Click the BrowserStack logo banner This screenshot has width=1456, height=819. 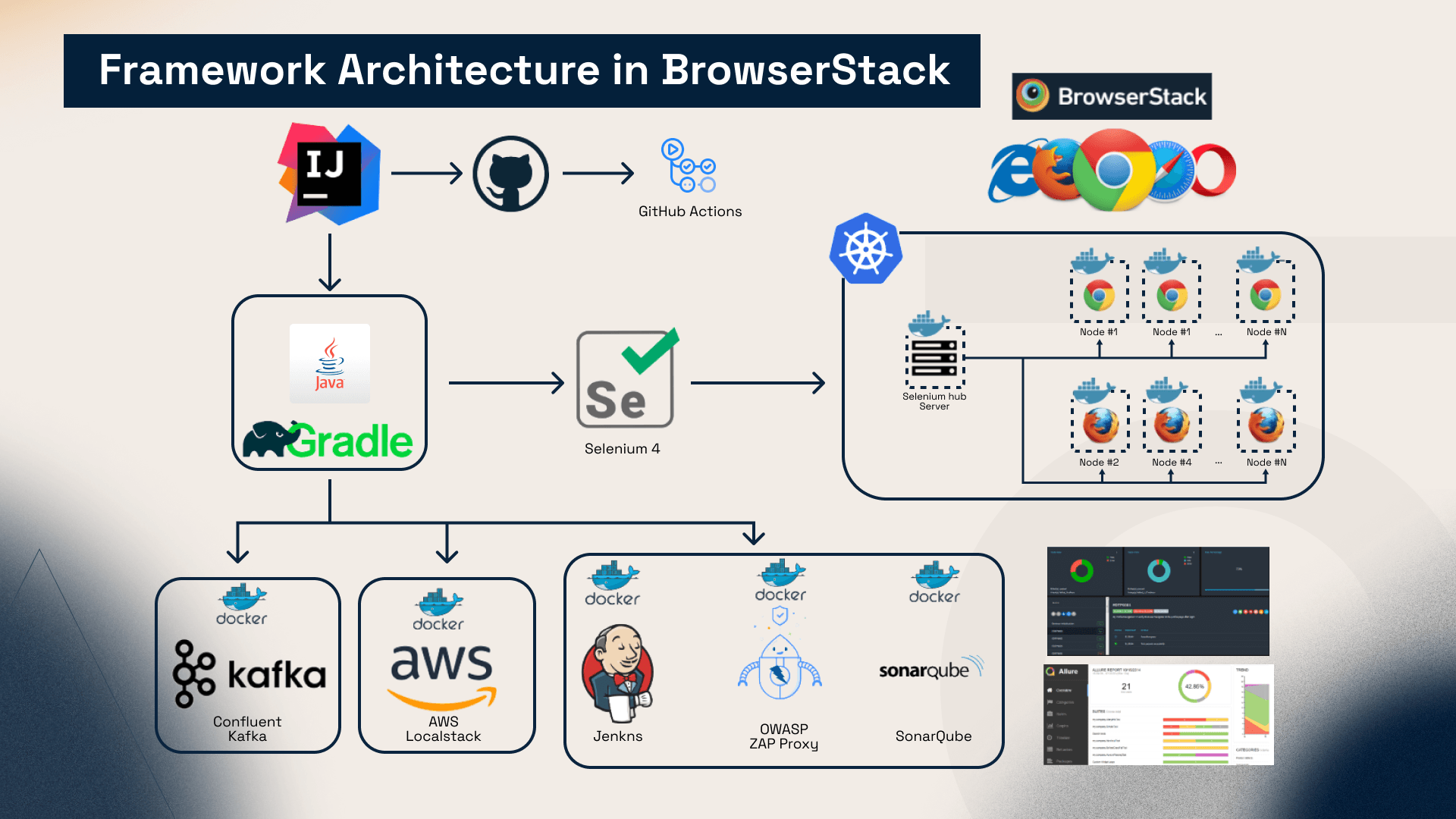1112,96
